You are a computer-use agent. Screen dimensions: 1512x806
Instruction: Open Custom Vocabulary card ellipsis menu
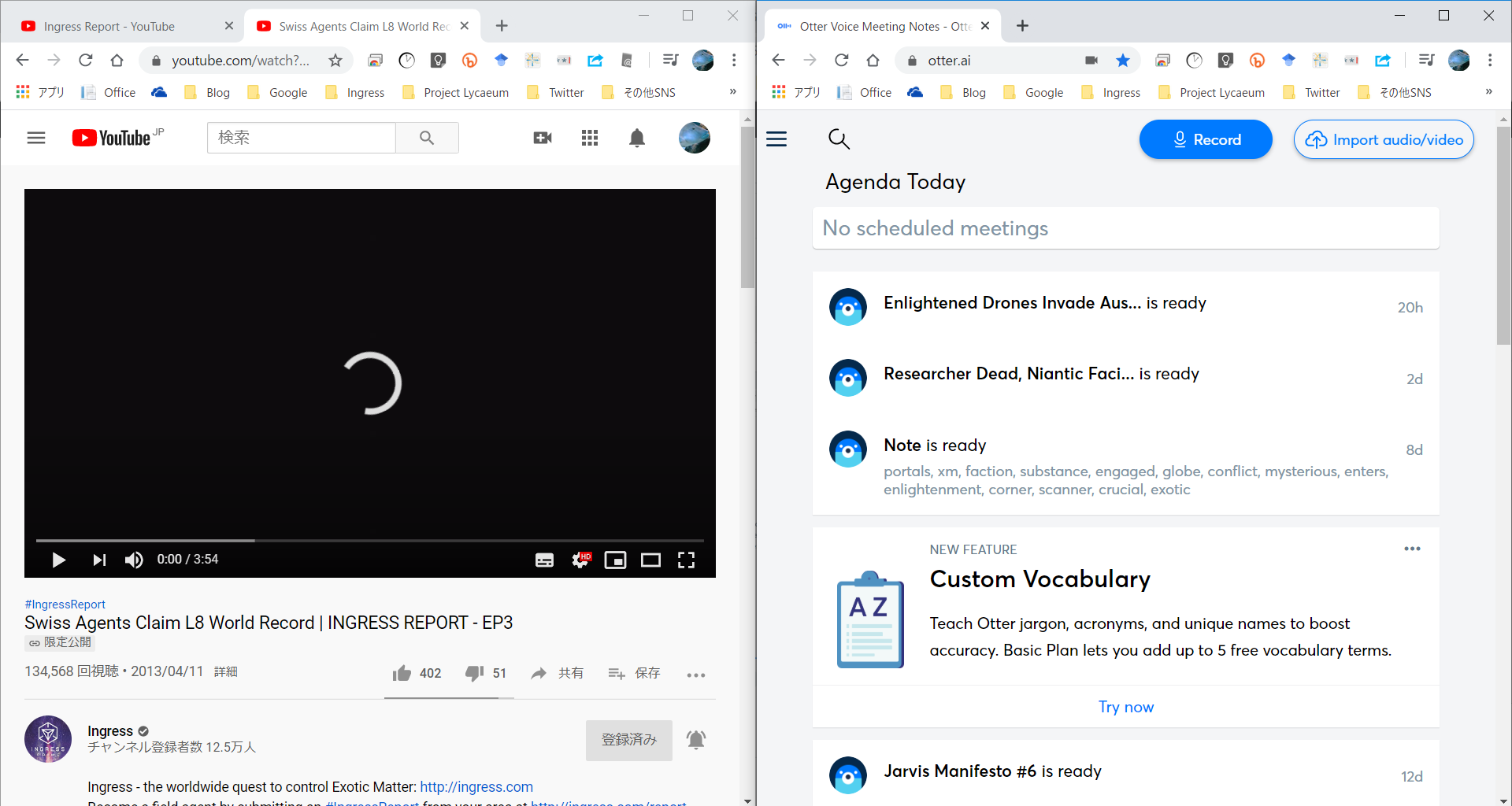[1412, 549]
